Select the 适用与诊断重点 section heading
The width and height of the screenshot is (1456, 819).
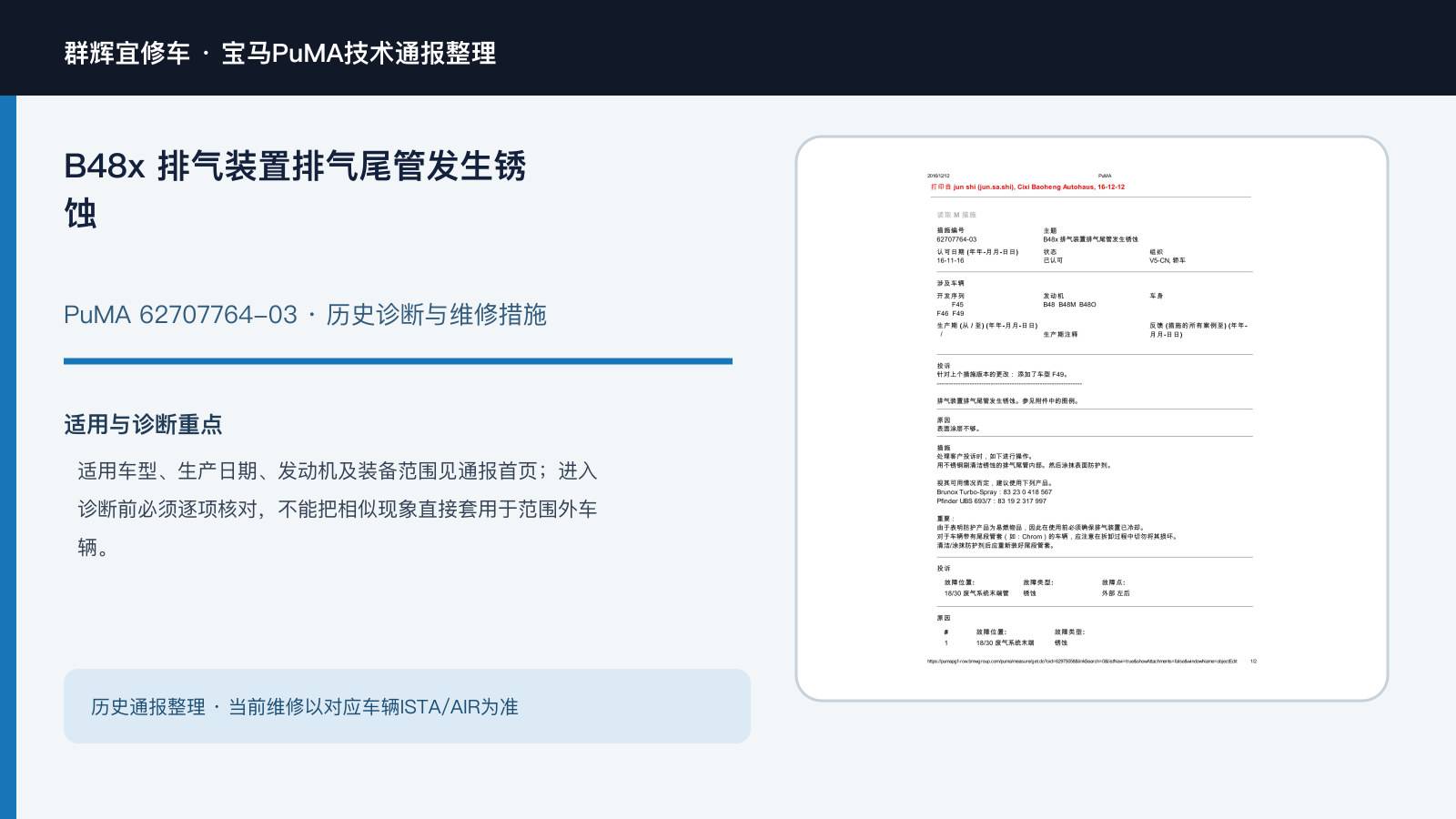pos(143,425)
